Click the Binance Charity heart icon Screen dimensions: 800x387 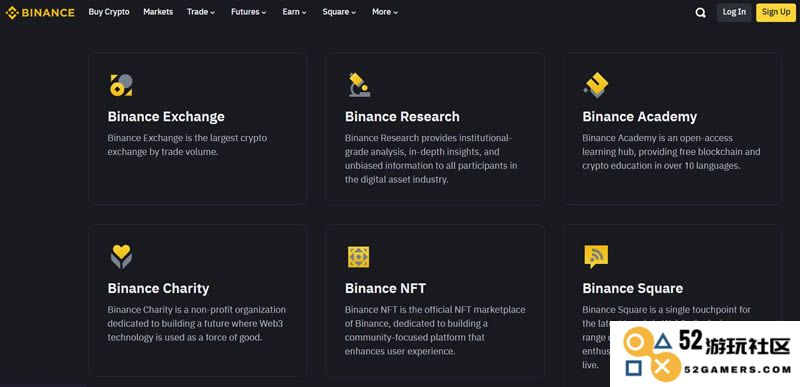[x=121, y=256]
